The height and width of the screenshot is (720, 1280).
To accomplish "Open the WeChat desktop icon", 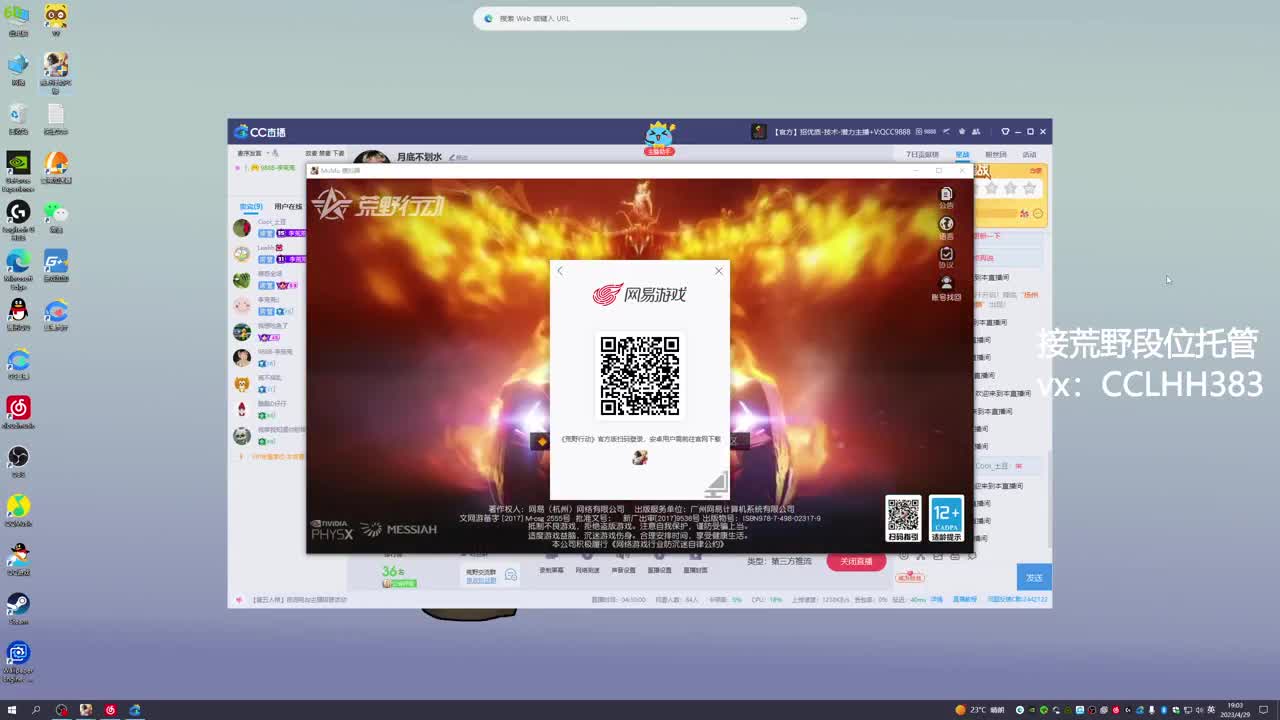I will click(x=56, y=217).
